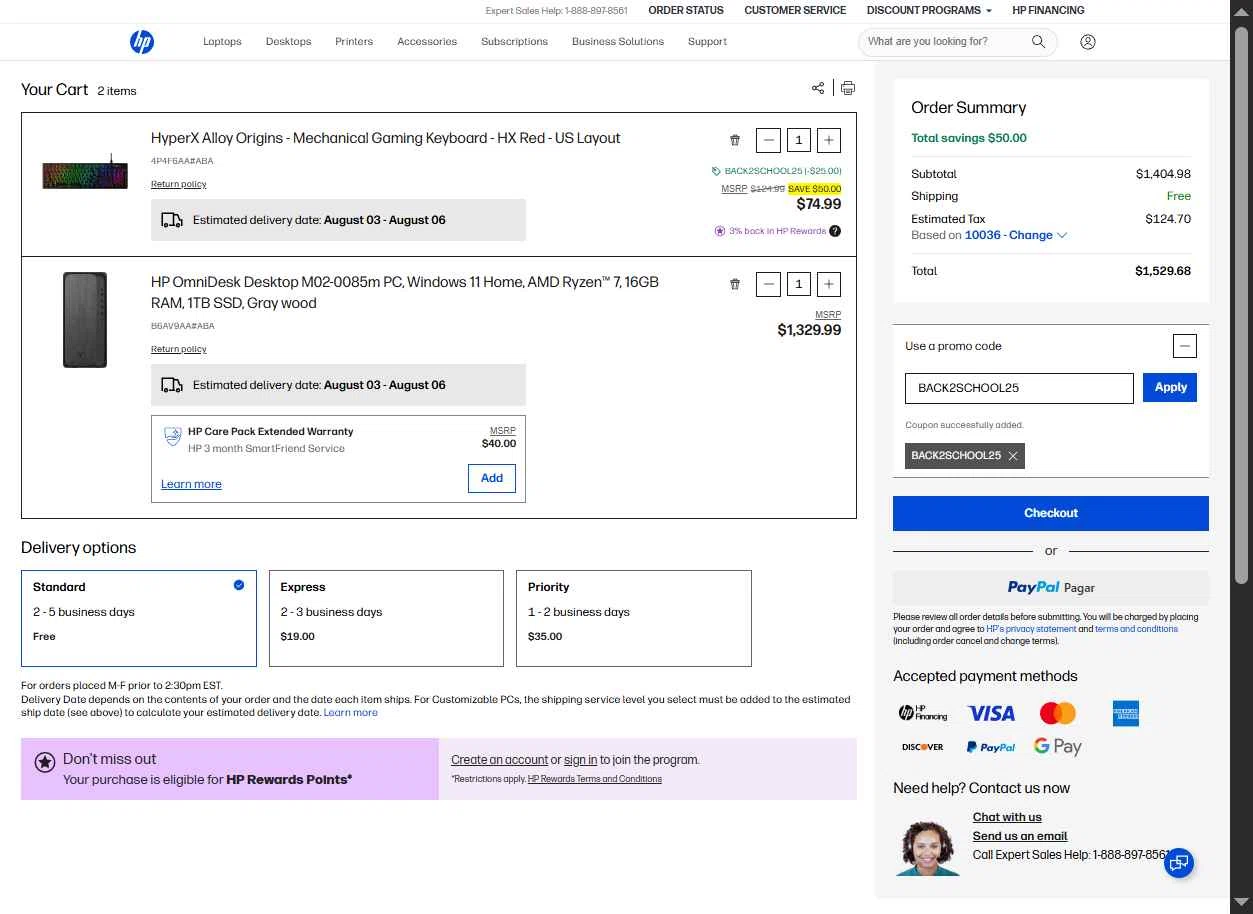
Task: Open HyperX keyboard Return policy link
Action: pyautogui.click(x=179, y=184)
